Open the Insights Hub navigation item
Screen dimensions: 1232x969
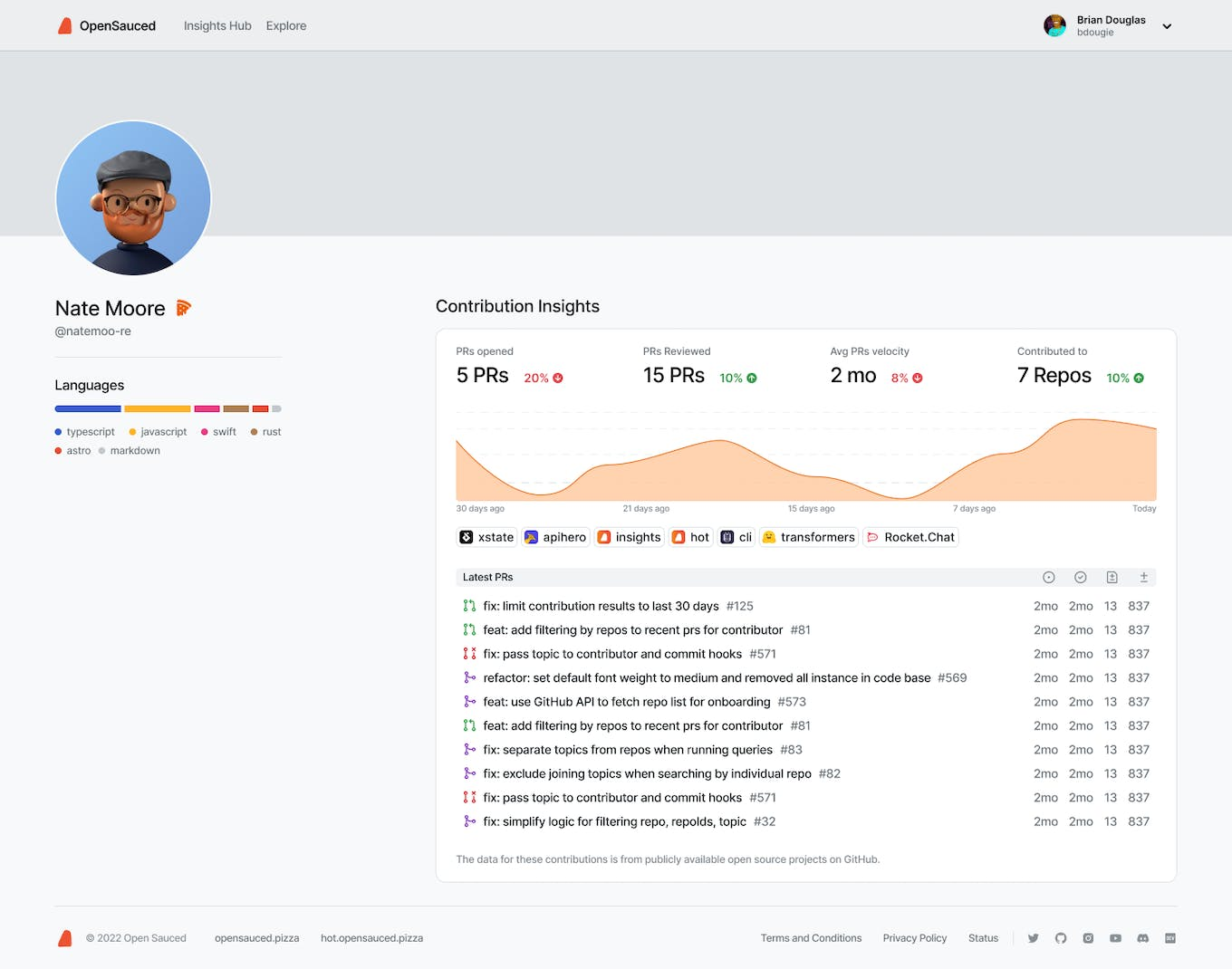(x=217, y=25)
